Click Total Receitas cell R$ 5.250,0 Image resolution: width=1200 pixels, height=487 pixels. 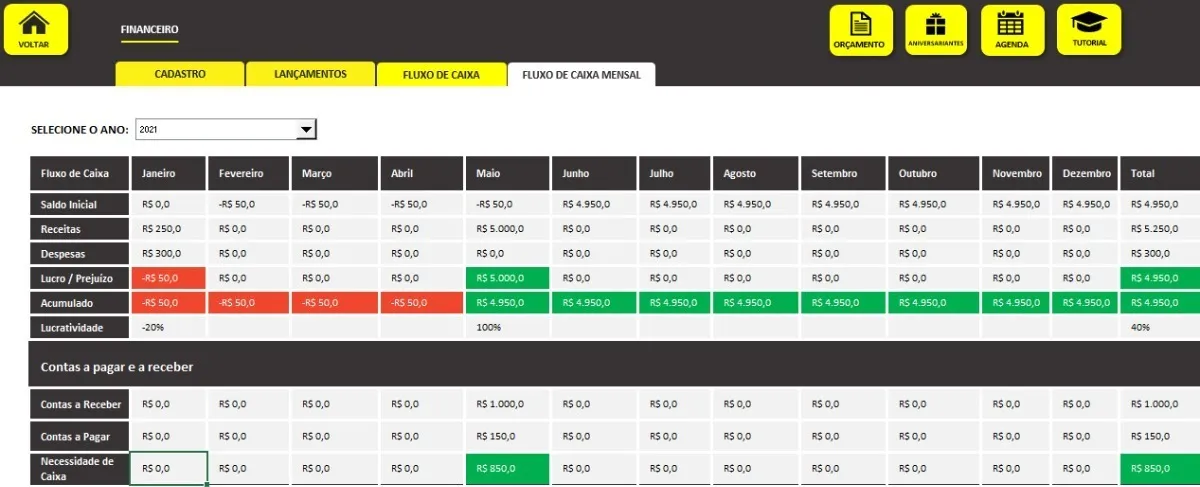[x=1160, y=229]
